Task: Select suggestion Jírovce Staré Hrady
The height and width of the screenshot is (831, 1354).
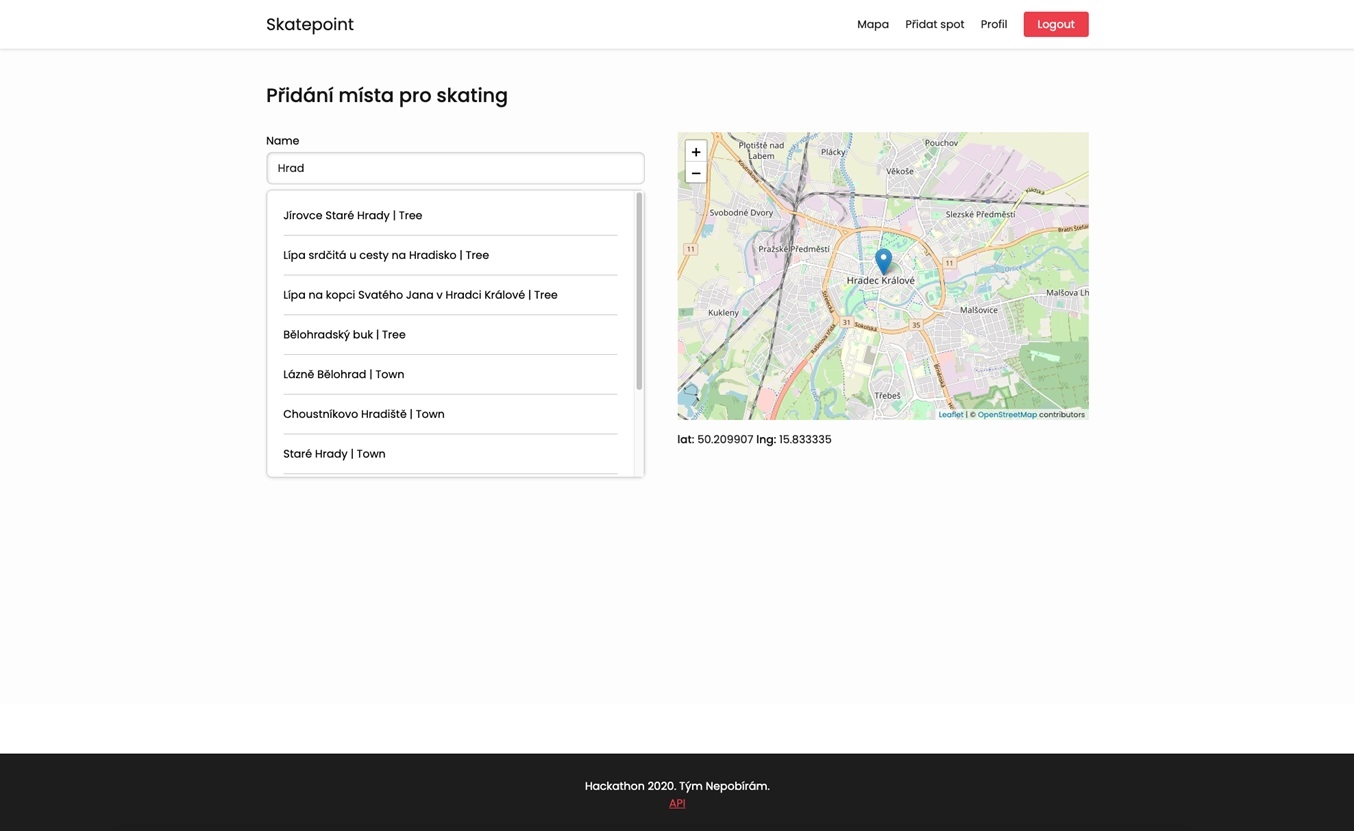Action: [x=352, y=215]
